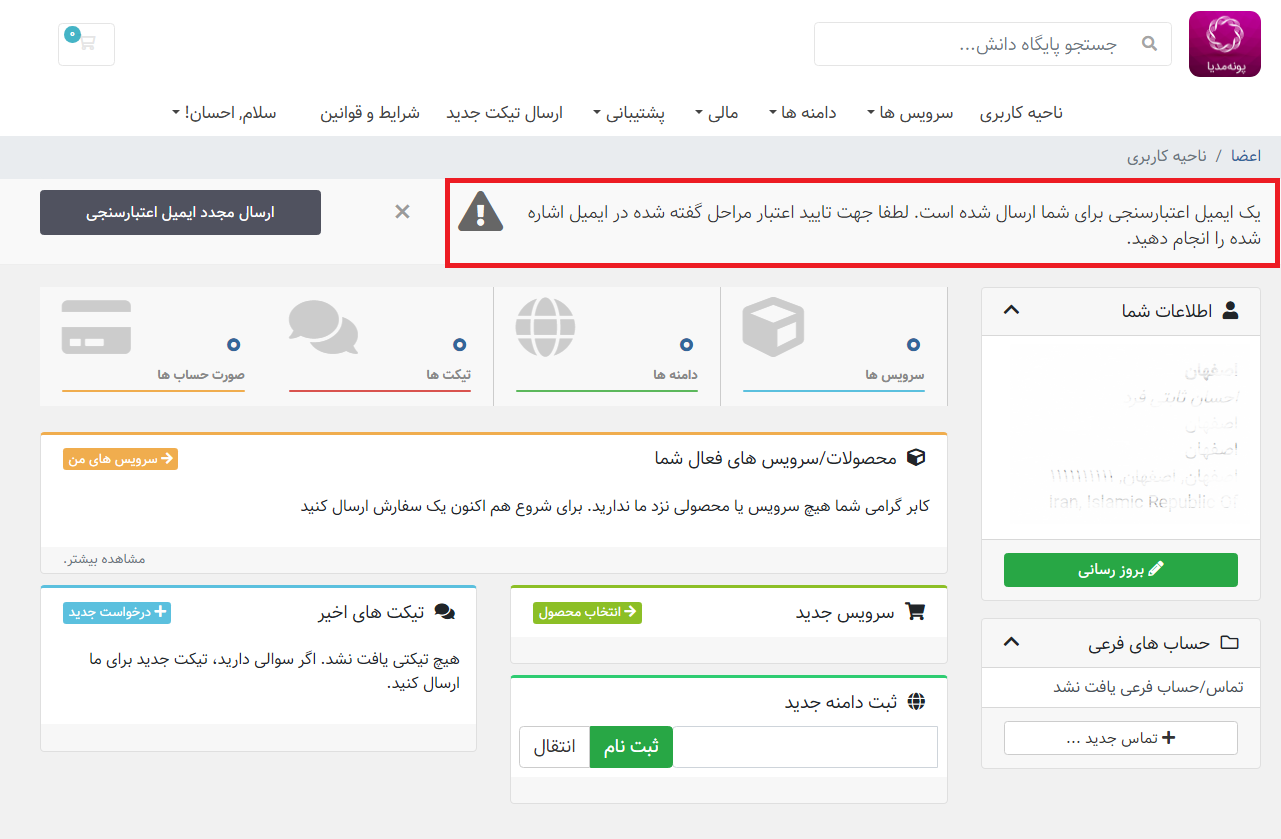Screen dimensions: 1281x839
Task: Open the مالی dropdown menu
Action: pyautogui.click(x=717, y=113)
